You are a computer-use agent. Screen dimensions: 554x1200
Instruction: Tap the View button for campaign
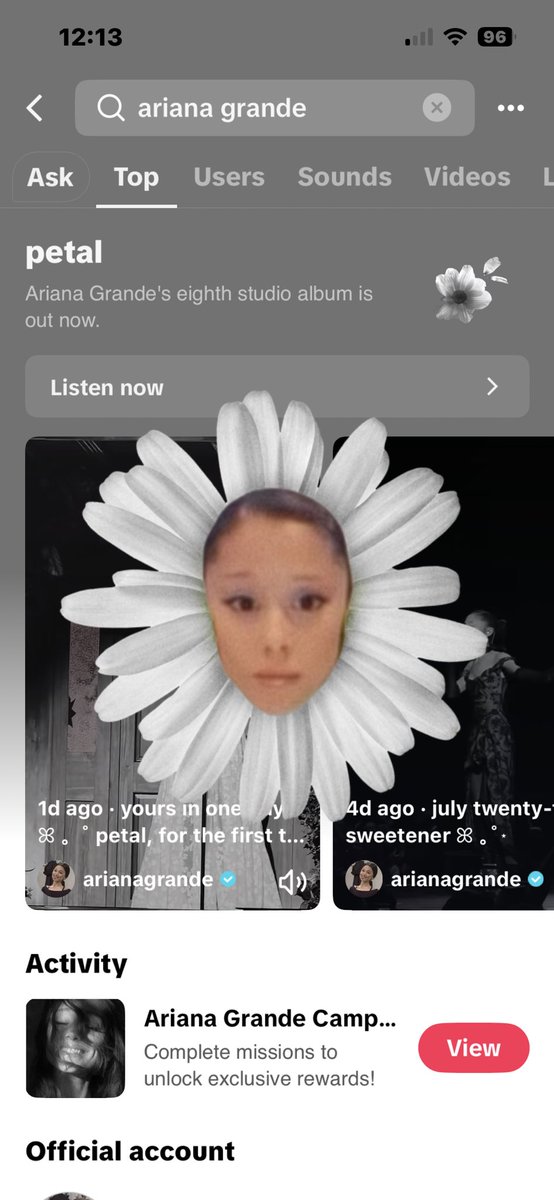pyautogui.click(x=473, y=1048)
